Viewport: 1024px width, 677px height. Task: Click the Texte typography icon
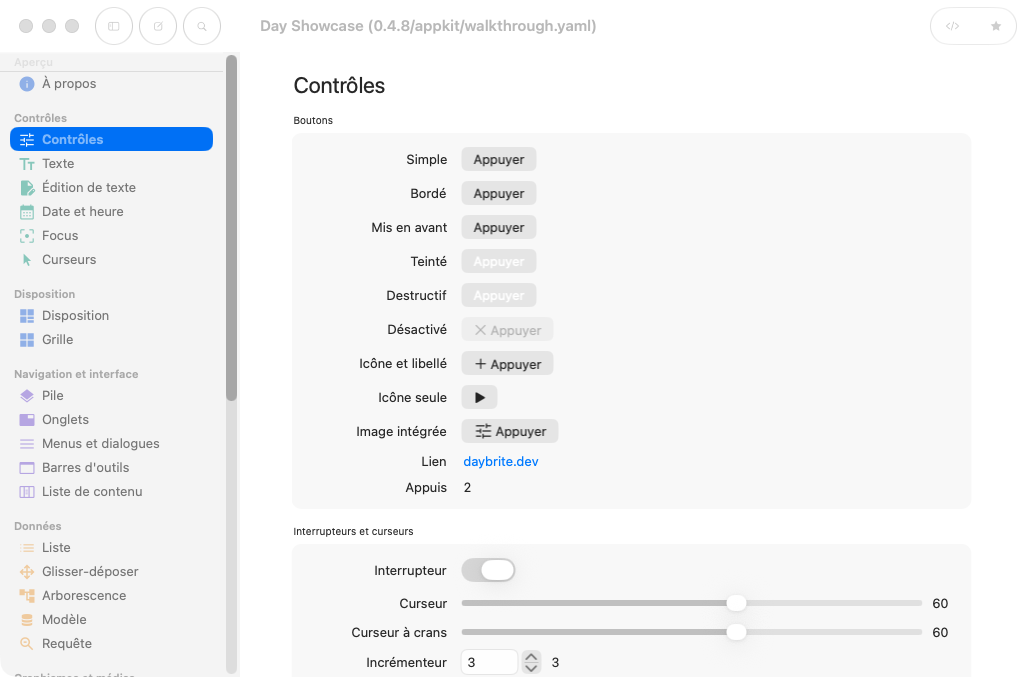click(x=27, y=164)
